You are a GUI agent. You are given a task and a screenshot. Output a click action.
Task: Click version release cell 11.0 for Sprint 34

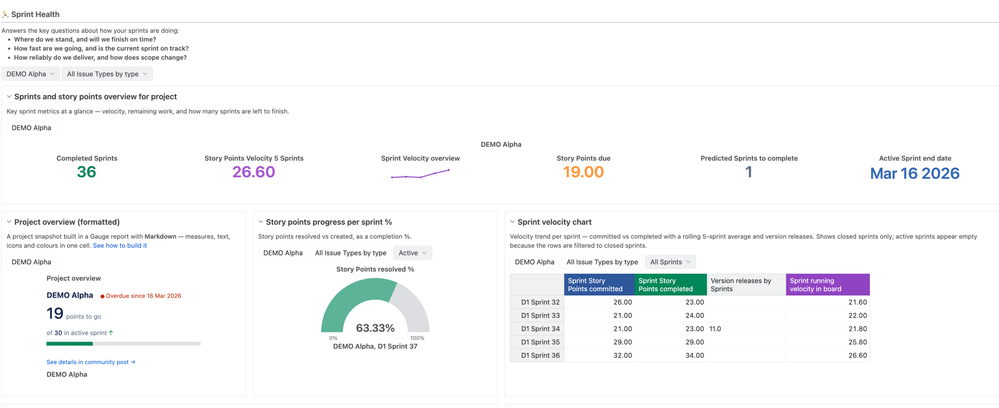tap(746, 329)
